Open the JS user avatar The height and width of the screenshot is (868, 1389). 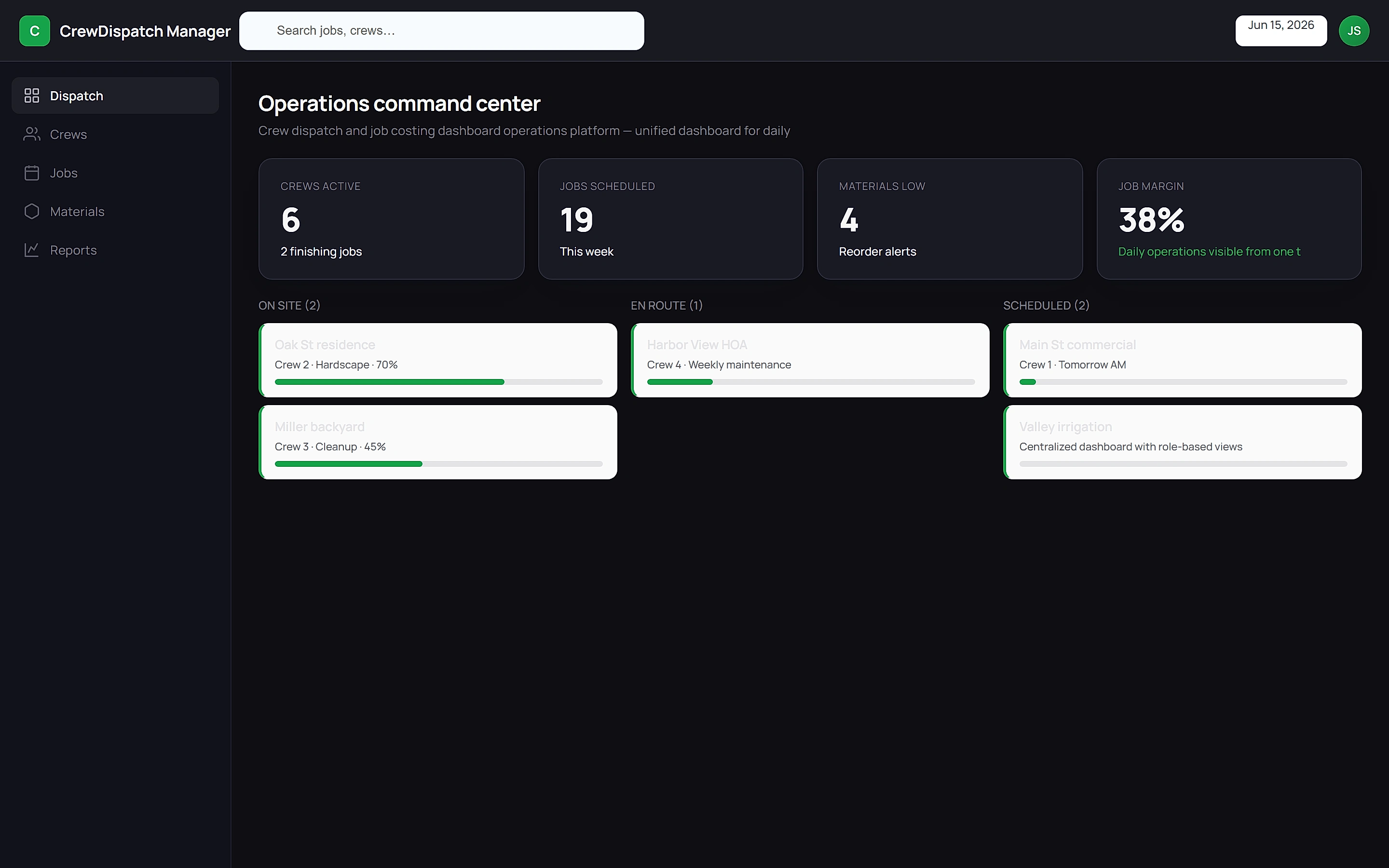click(1354, 31)
